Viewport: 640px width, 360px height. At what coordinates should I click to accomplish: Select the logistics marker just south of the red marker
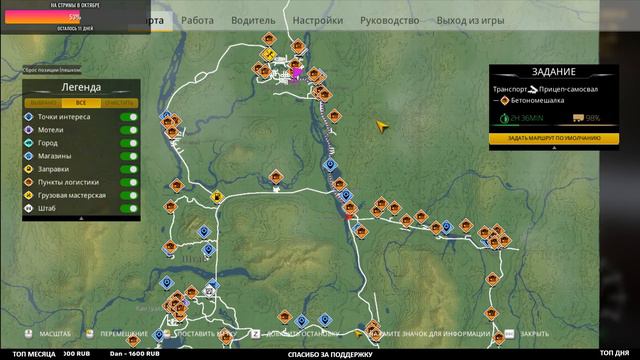tap(361, 232)
